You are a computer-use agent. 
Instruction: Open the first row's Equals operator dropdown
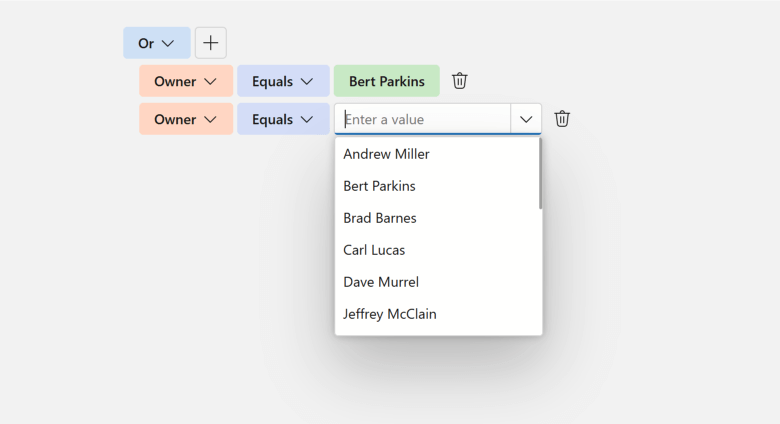coord(283,81)
